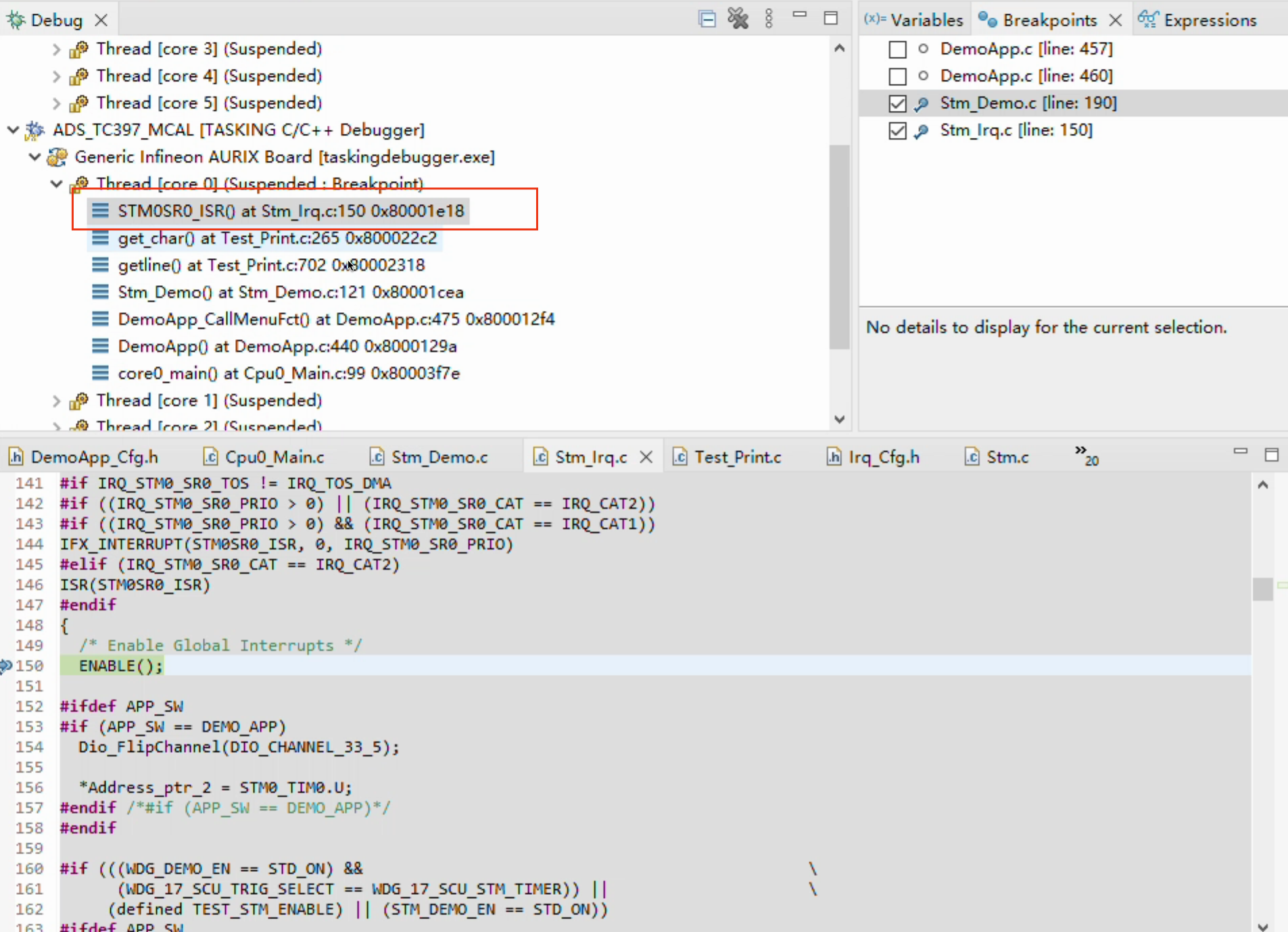Click the Debug view scrollbar thumb
Image resolution: width=1288 pixels, height=932 pixels.
(x=839, y=247)
